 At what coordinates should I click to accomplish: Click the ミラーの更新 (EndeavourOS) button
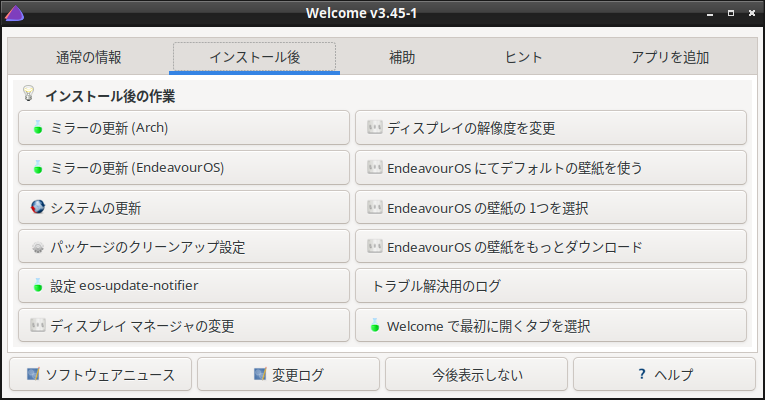tap(184, 168)
